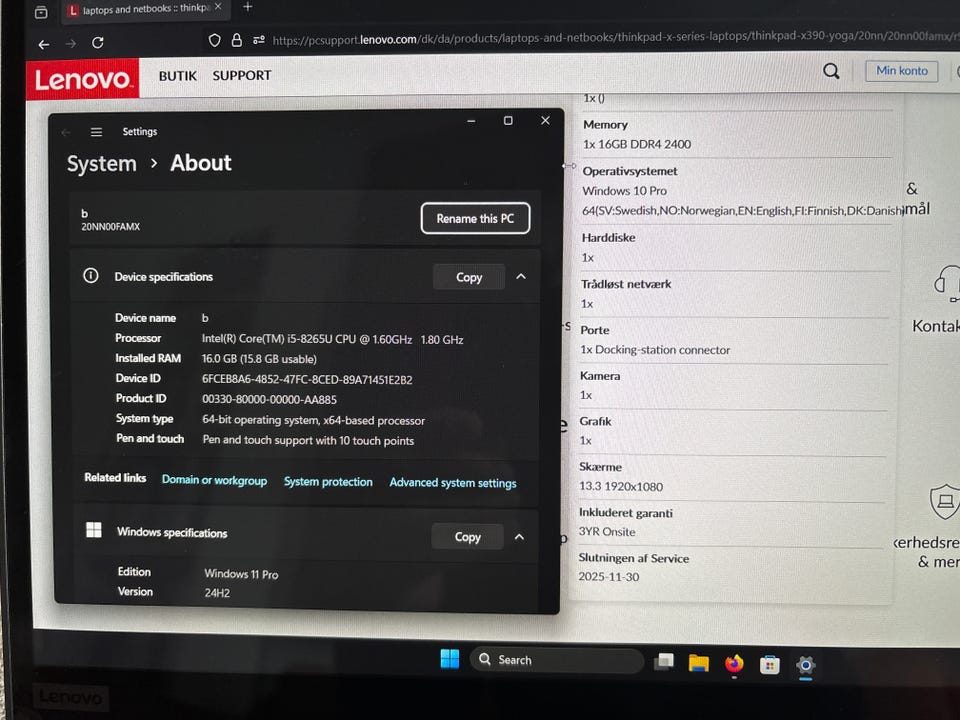Click the Rename this PC button
Image resolution: width=960 pixels, height=720 pixels.
tap(475, 219)
